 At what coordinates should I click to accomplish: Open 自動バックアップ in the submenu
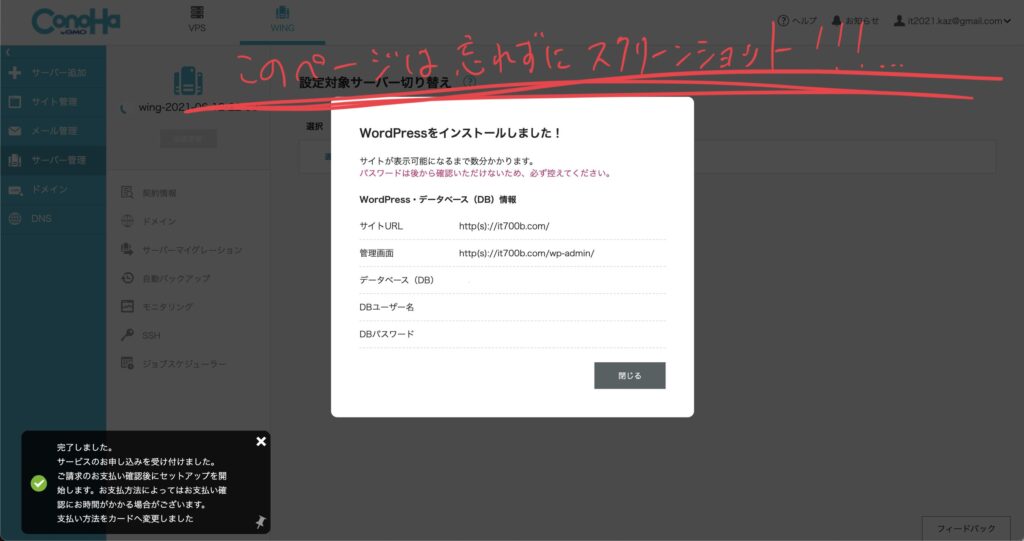(176, 278)
